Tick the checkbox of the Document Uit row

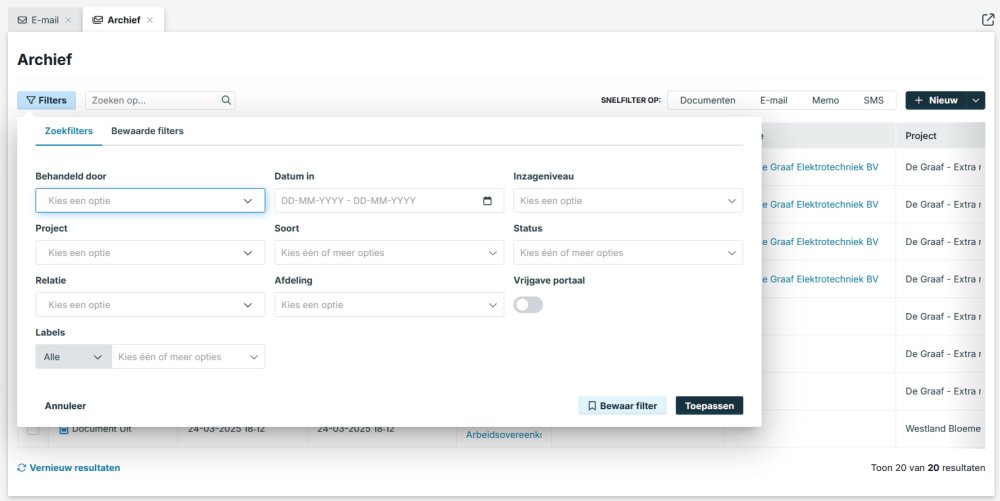pyautogui.click(x=33, y=430)
